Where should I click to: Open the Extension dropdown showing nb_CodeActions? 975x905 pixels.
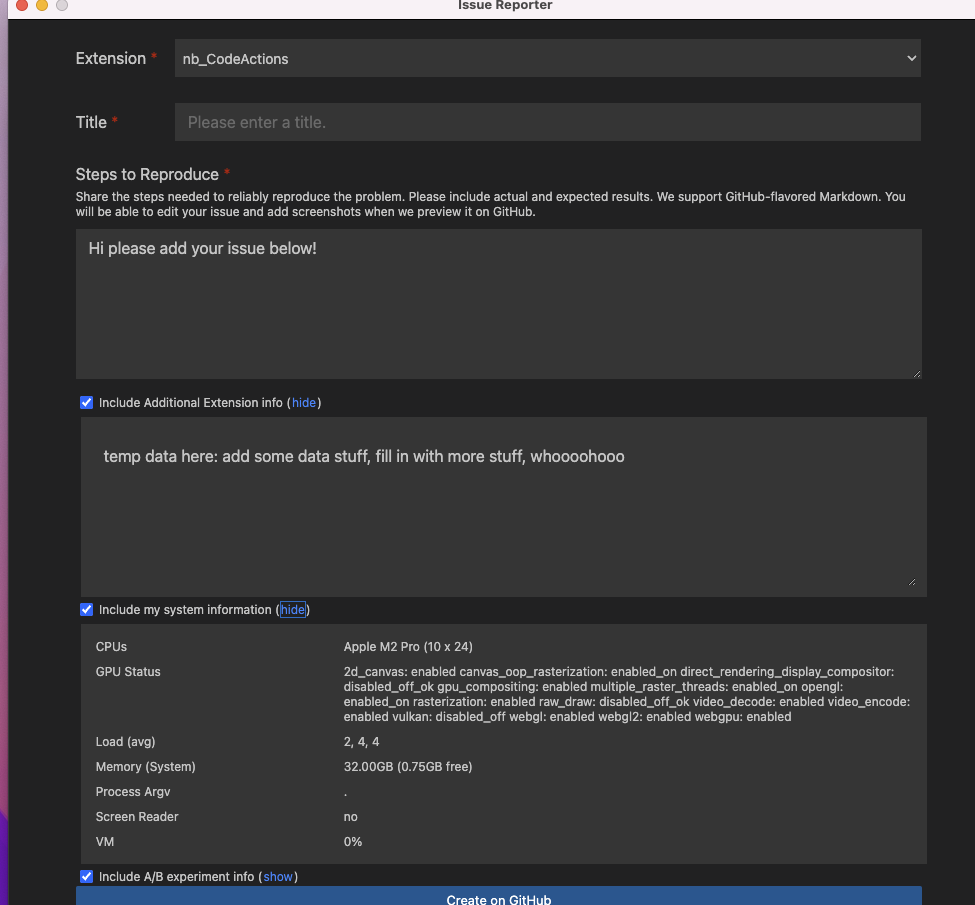click(547, 58)
